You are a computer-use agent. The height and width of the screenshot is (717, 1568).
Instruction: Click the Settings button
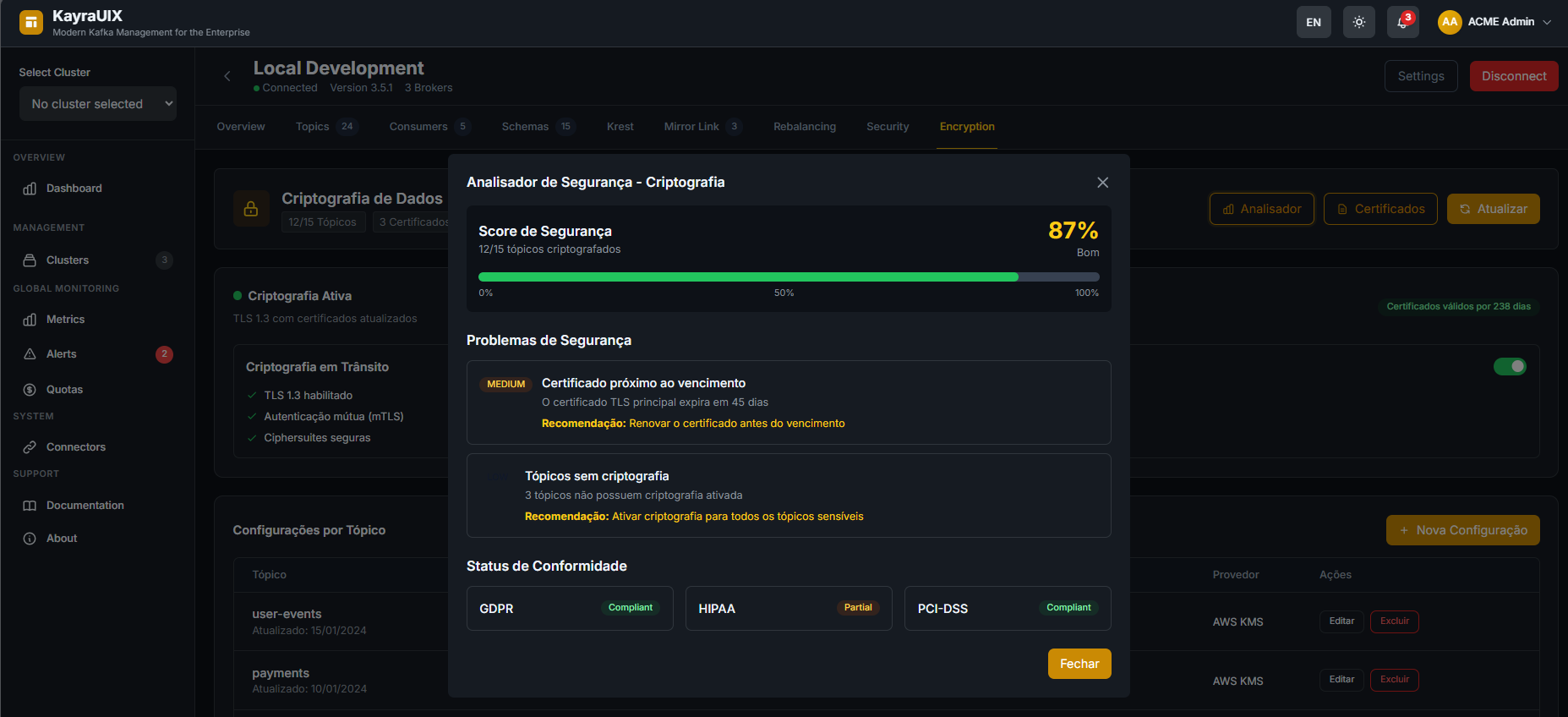click(1421, 76)
